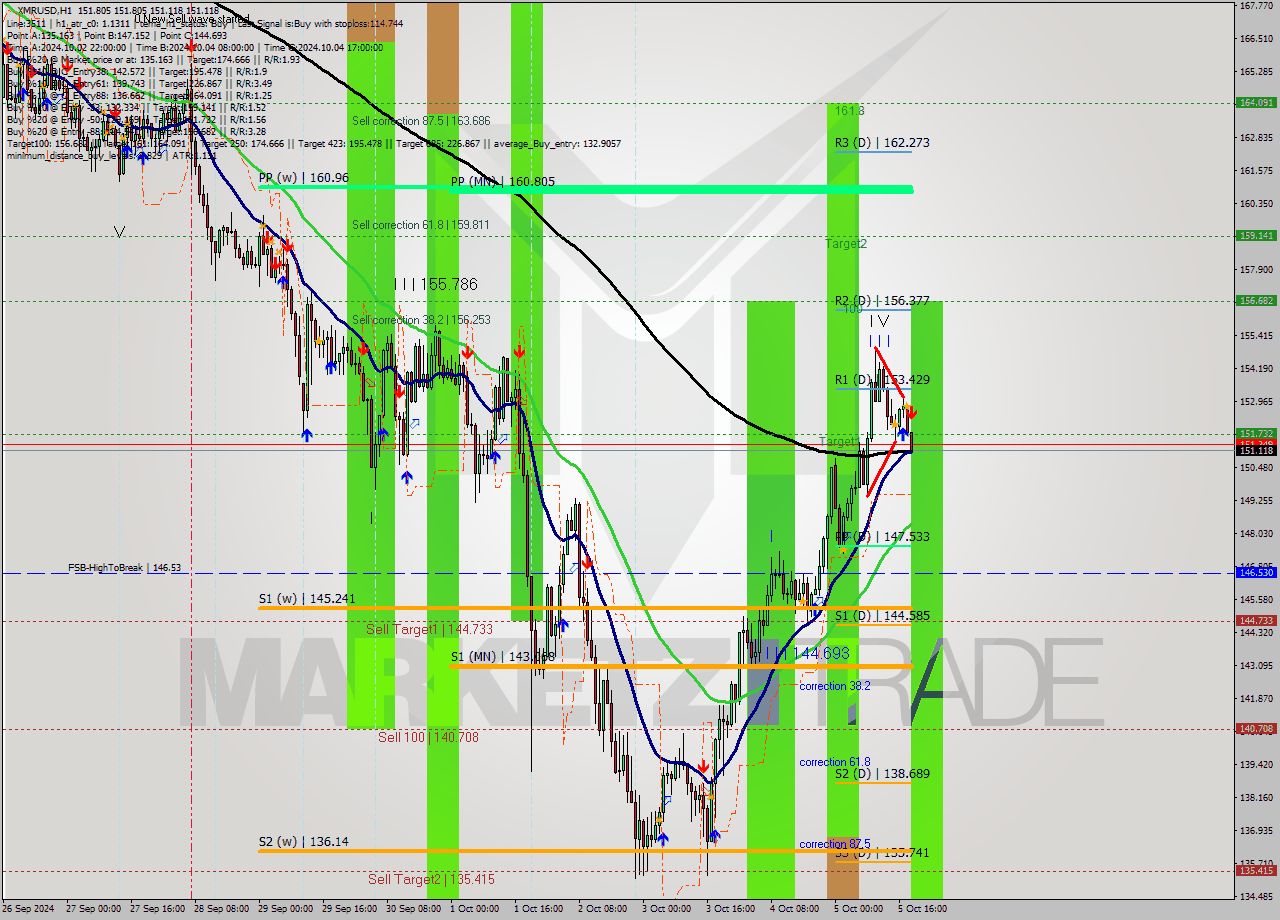Click the Sell 100 | 140.708 label
This screenshot has width=1280, height=920.
point(428,737)
